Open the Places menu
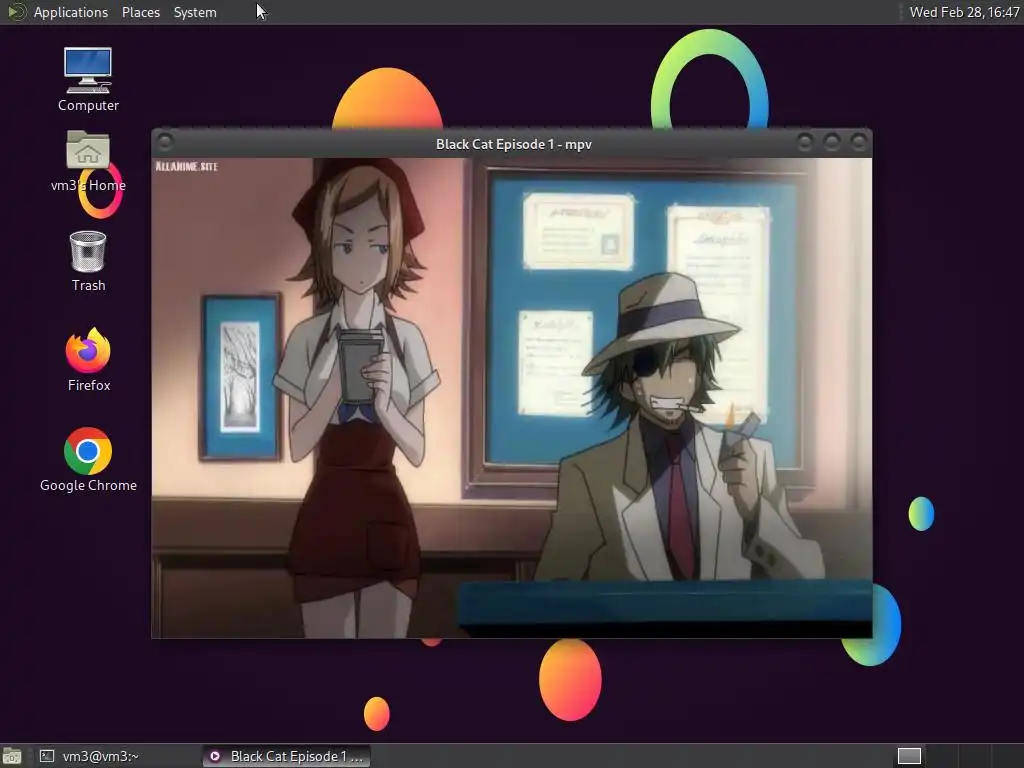 [140, 12]
